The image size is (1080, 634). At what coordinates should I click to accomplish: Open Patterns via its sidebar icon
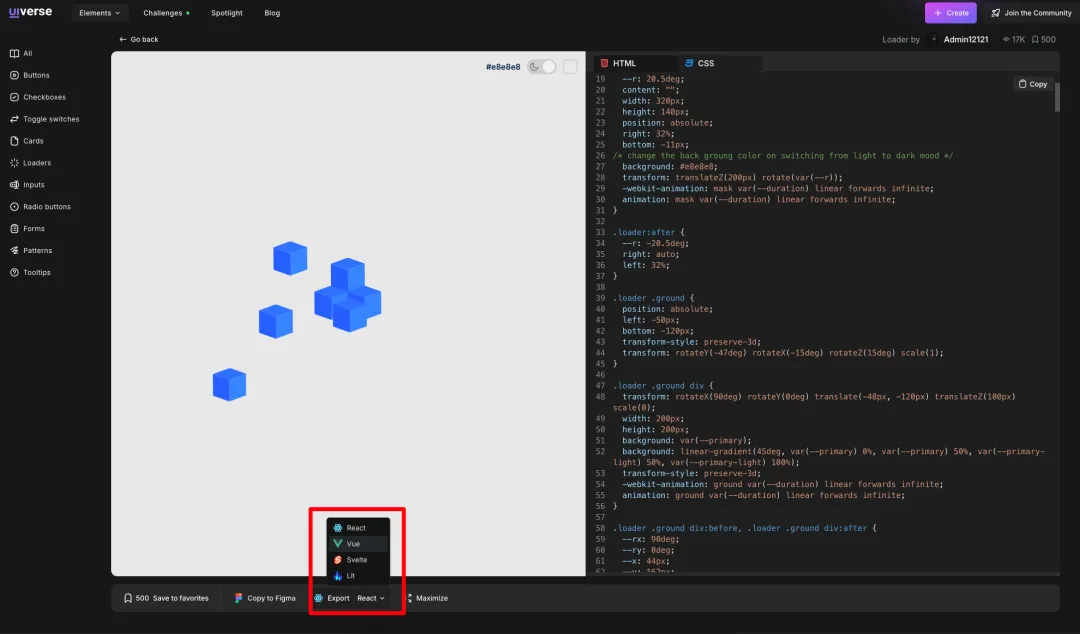click(14, 251)
